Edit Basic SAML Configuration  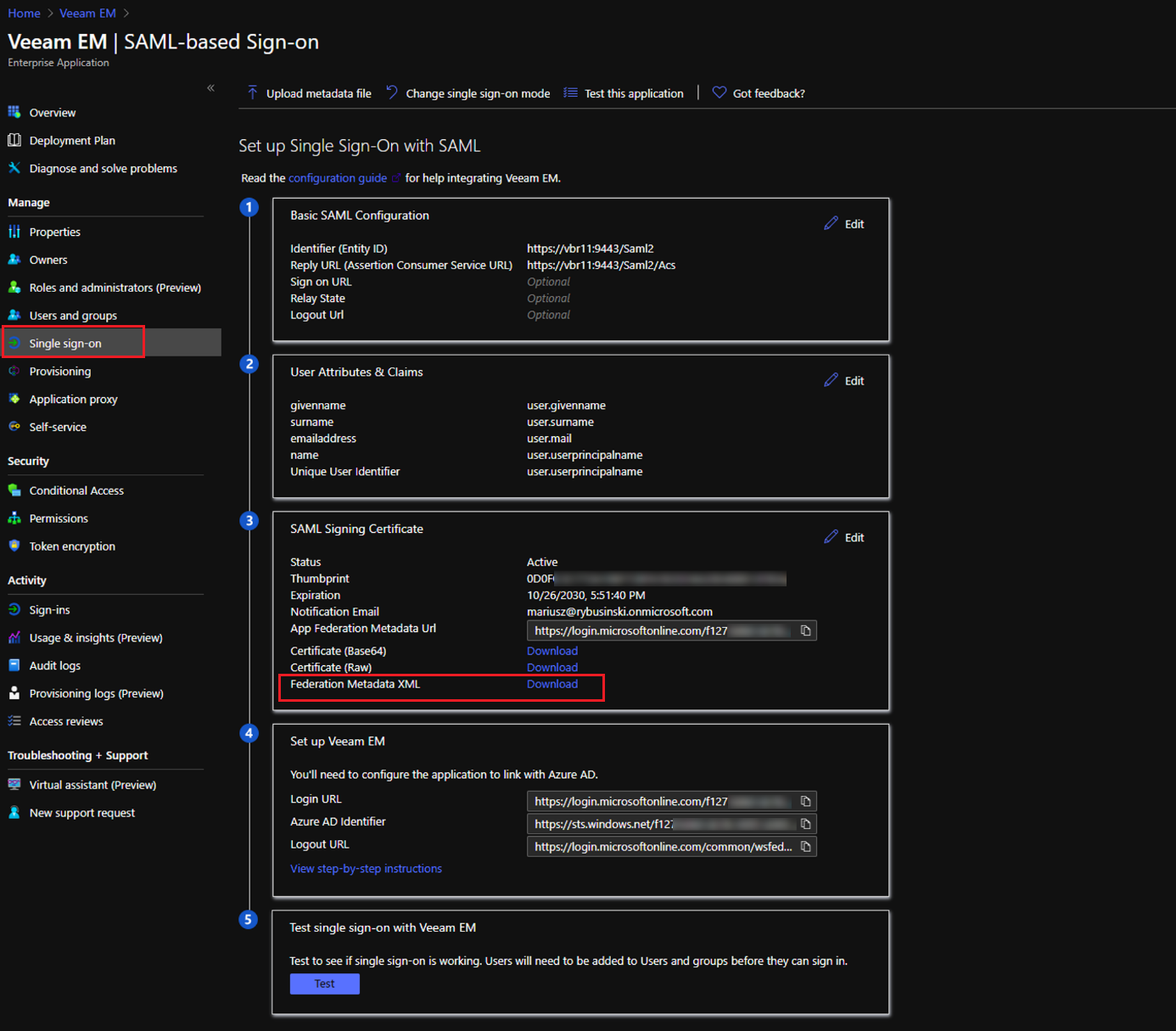coord(844,224)
